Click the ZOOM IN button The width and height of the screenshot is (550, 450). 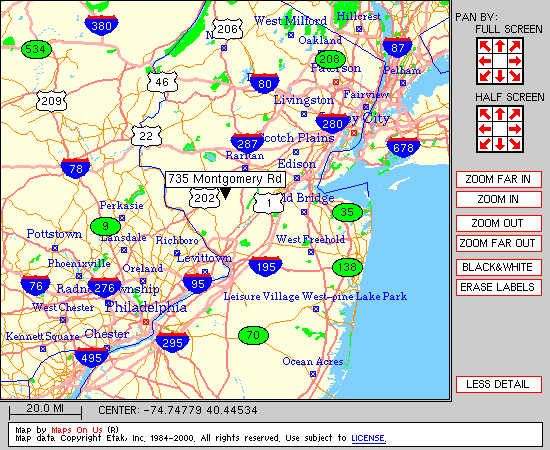tap(498, 200)
